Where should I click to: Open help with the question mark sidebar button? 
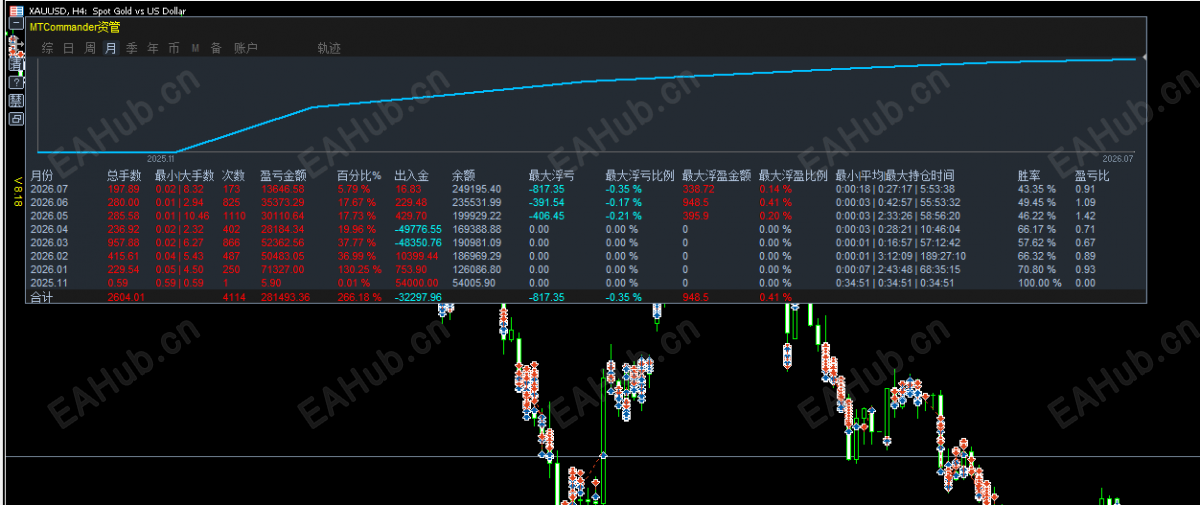click(x=16, y=82)
